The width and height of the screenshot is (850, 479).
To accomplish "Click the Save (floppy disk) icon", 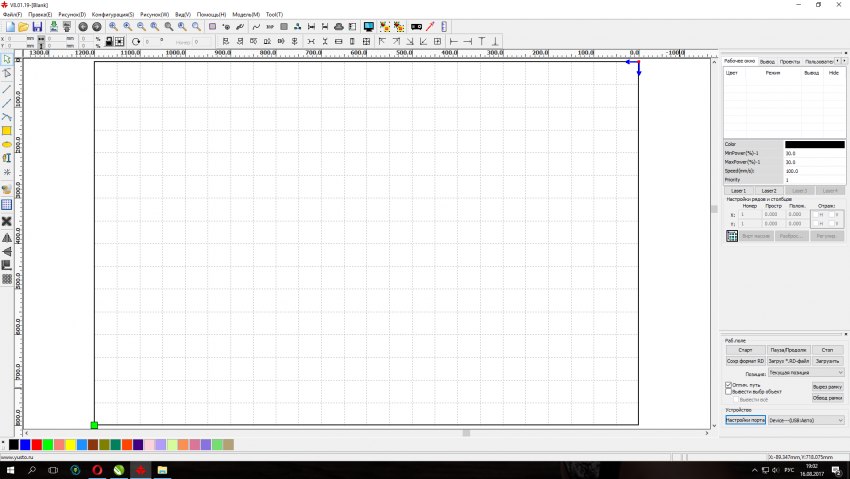I will pyautogui.click(x=37, y=26).
